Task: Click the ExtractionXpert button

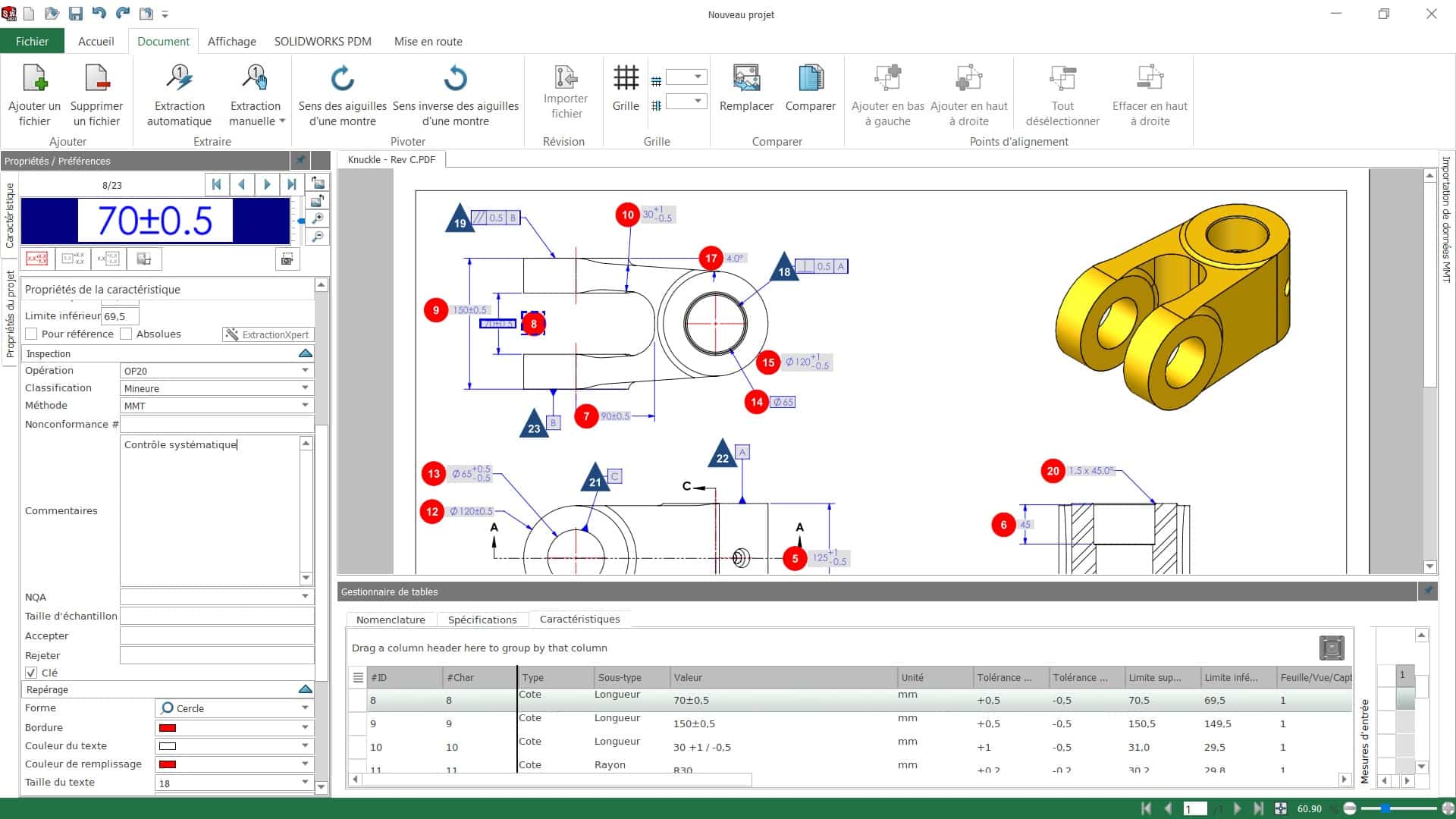Action: tap(268, 334)
